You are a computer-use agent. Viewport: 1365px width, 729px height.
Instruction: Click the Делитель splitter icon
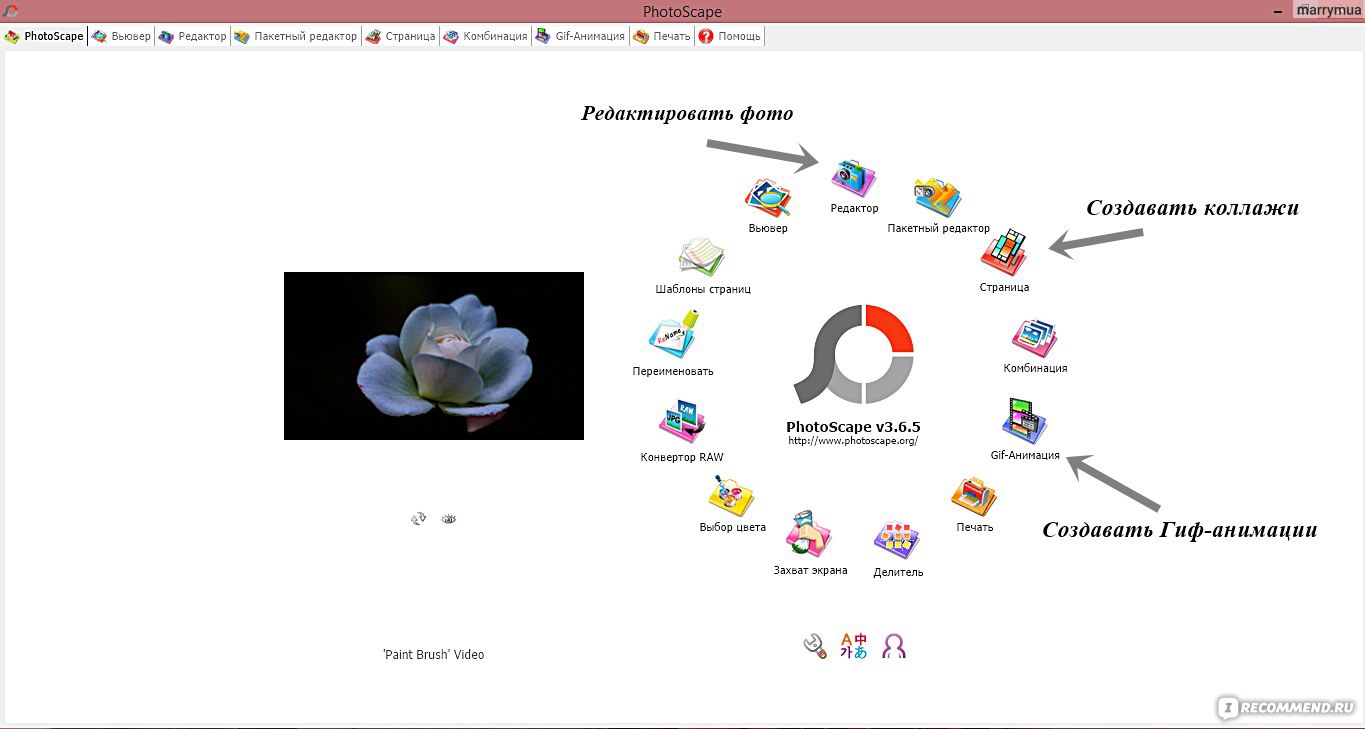(x=897, y=541)
